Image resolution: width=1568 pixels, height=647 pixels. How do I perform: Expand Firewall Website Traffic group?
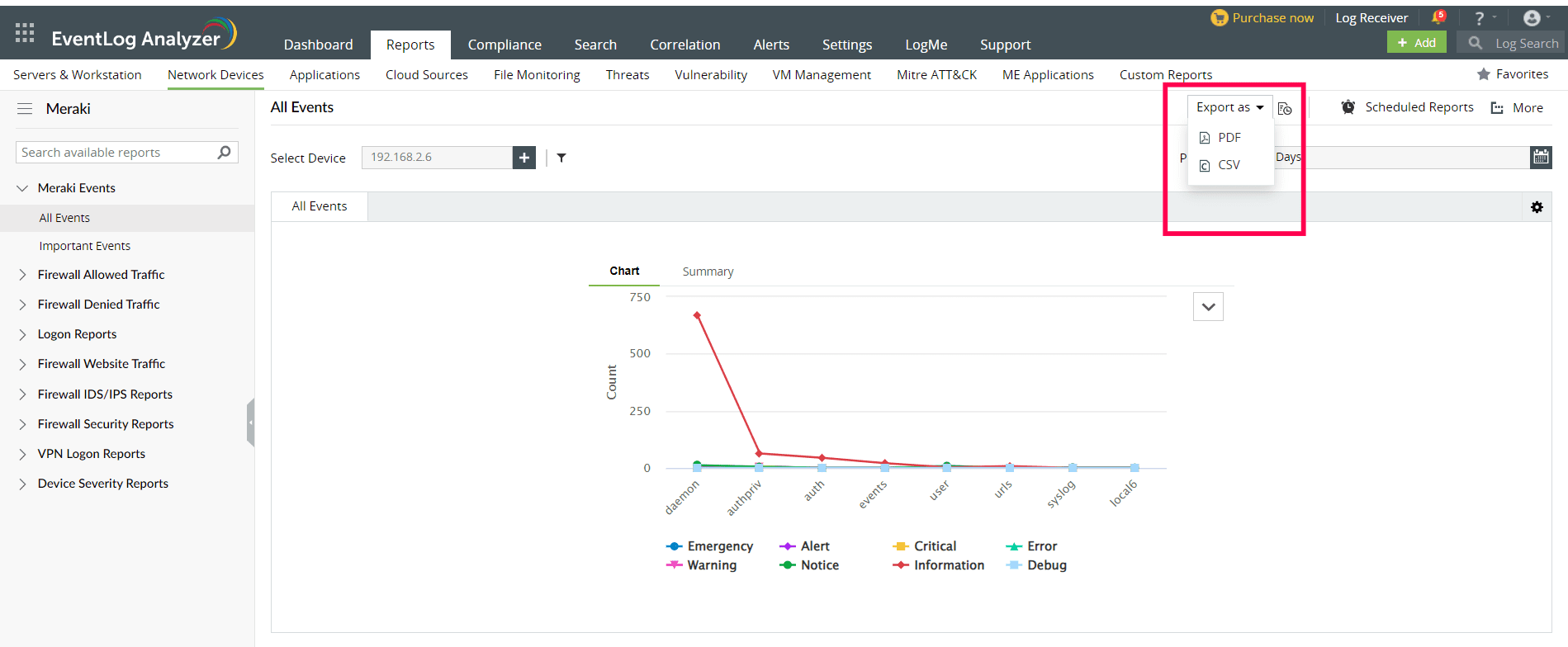22,364
